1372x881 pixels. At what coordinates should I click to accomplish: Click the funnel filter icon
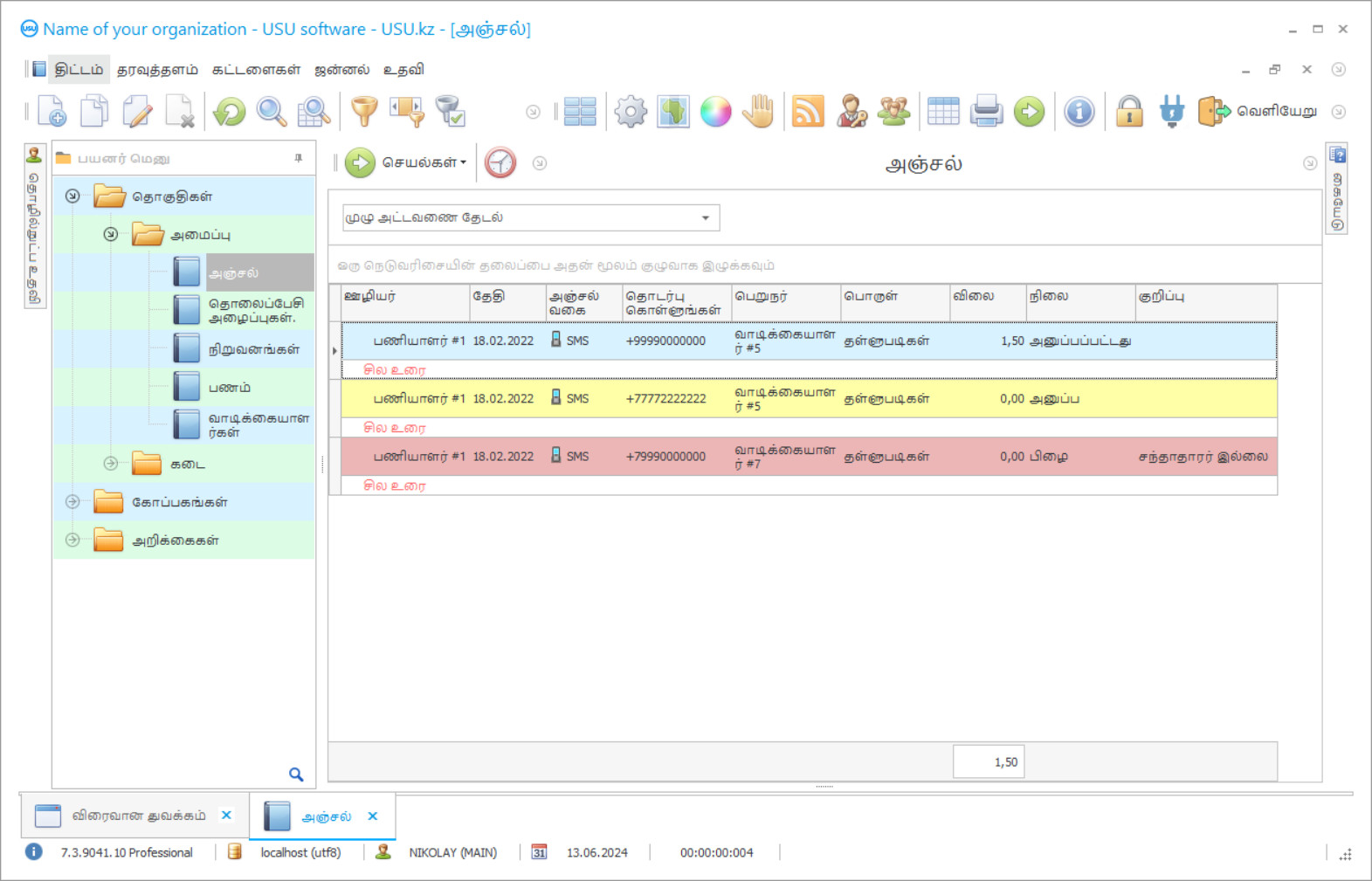pyautogui.click(x=363, y=112)
